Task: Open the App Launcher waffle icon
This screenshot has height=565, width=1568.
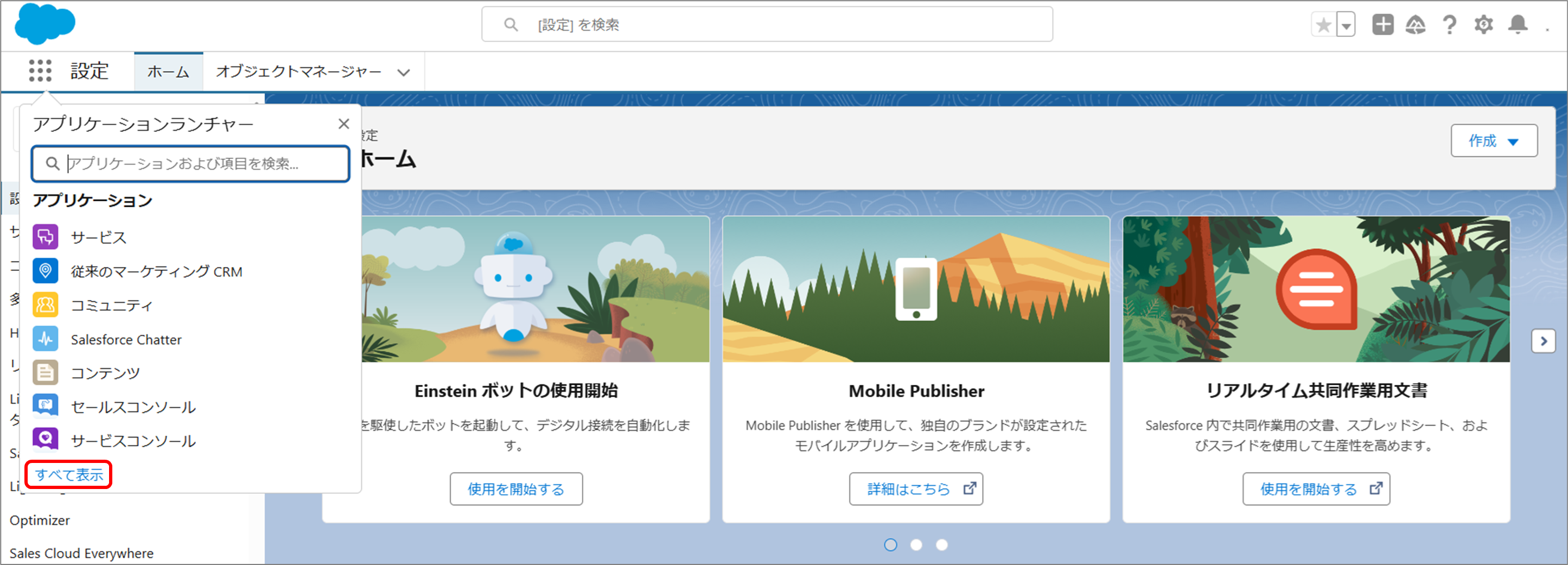Action: pos(40,71)
